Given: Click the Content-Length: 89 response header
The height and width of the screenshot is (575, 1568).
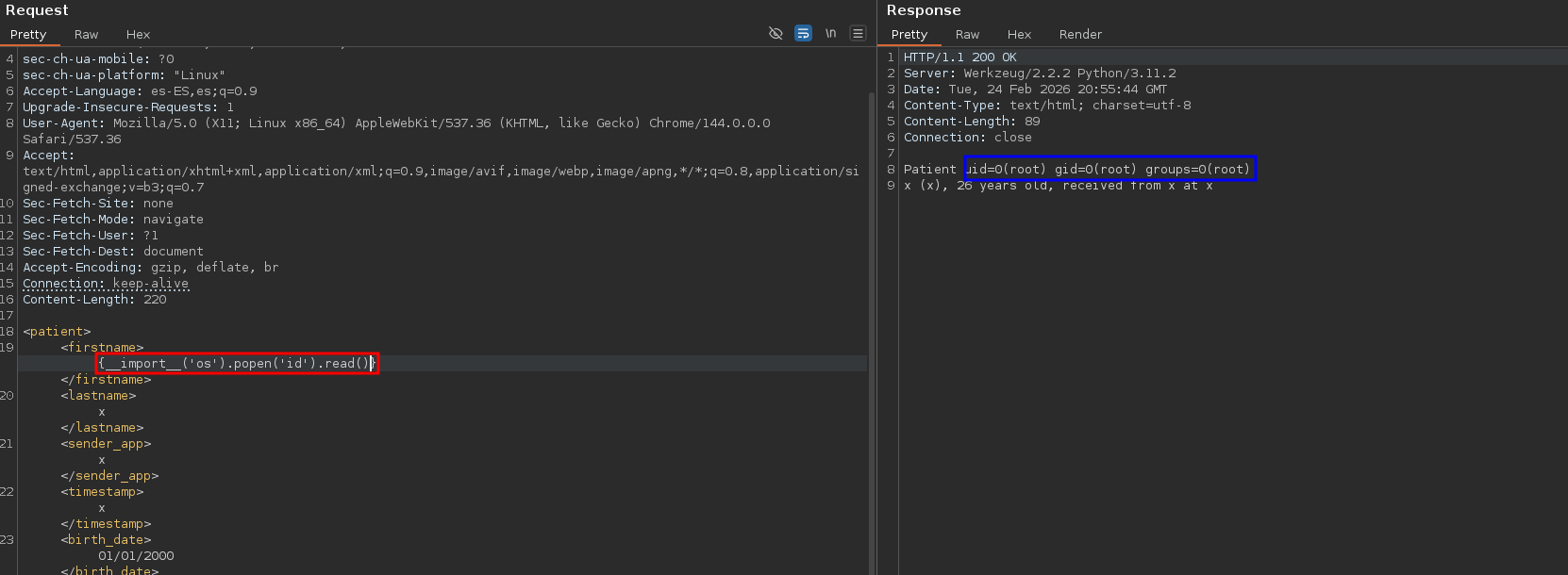Looking at the screenshot, I should 972,122.
